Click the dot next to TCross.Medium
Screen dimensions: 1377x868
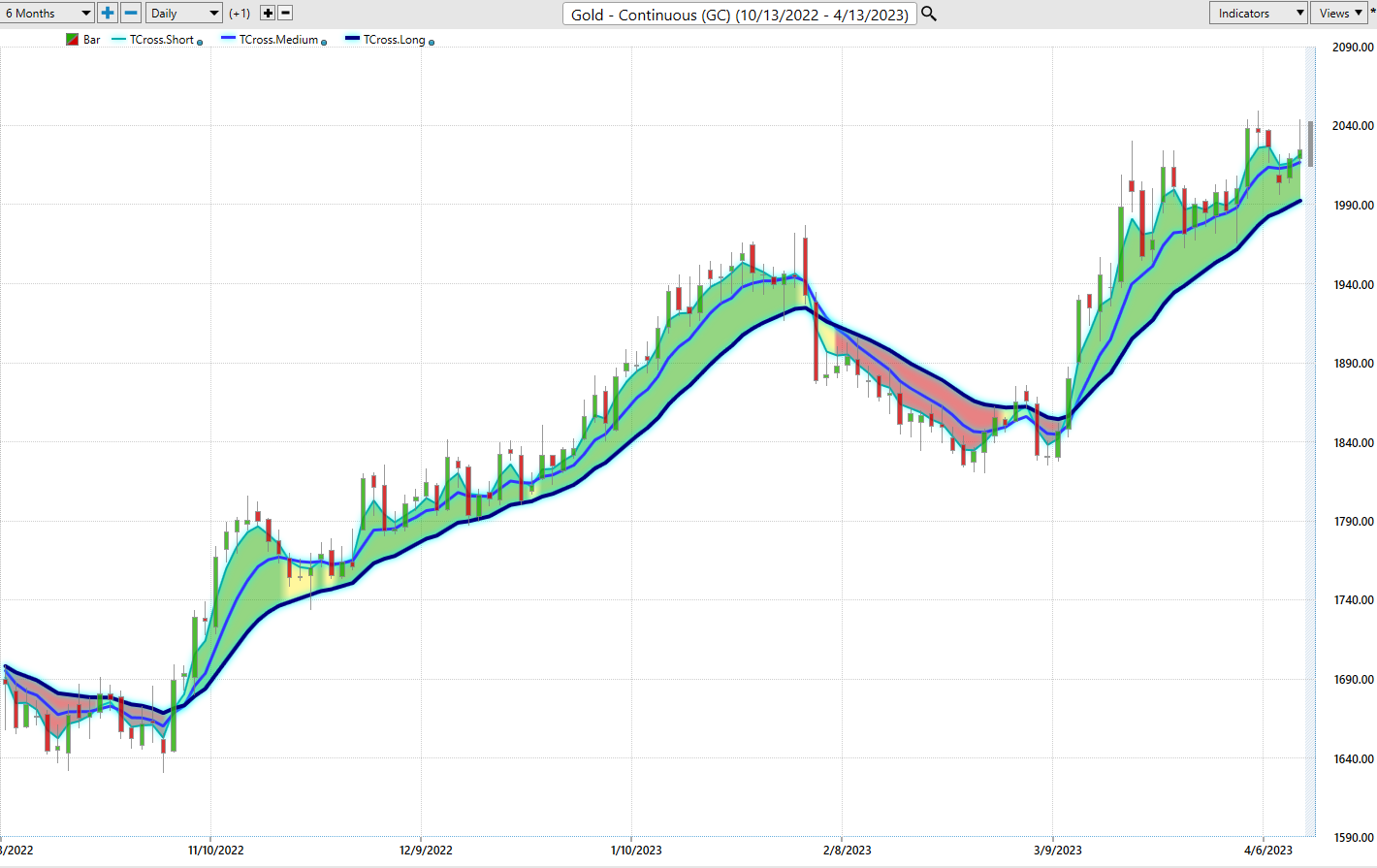pyautogui.click(x=324, y=43)
